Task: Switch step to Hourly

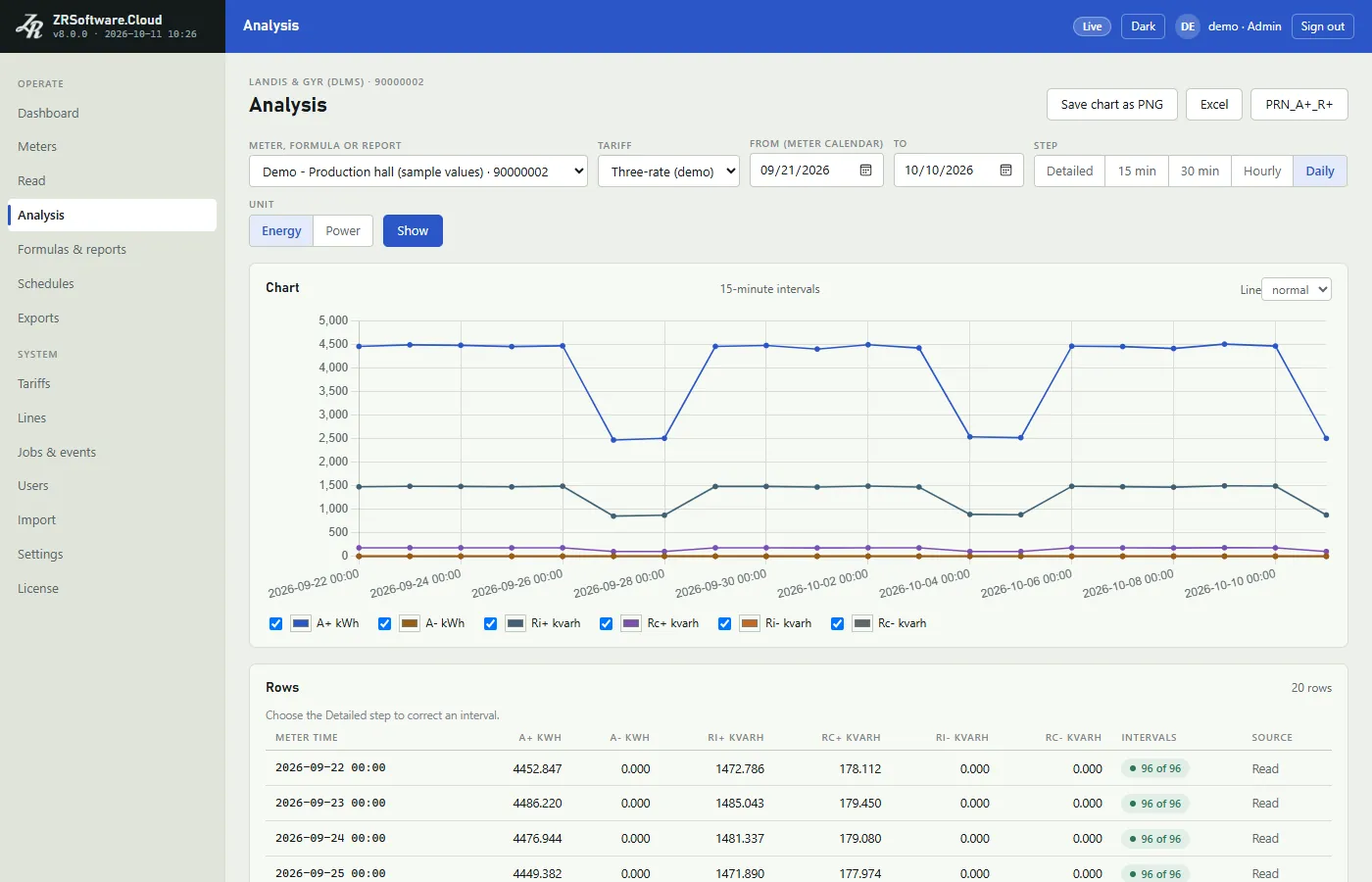Action: tap(1261, 171)
